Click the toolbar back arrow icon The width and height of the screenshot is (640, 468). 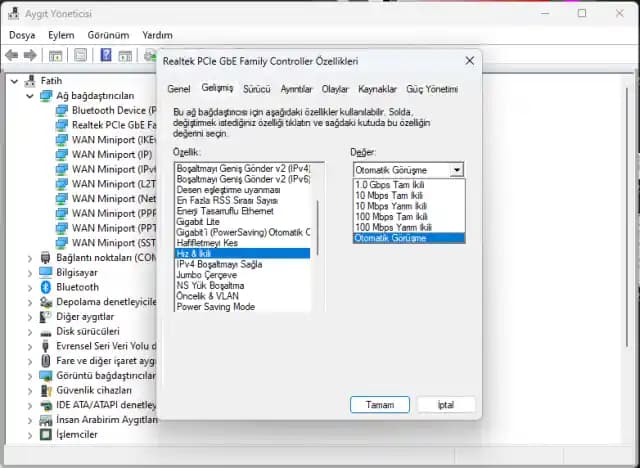pyautogui.click(x=12, y=55)
